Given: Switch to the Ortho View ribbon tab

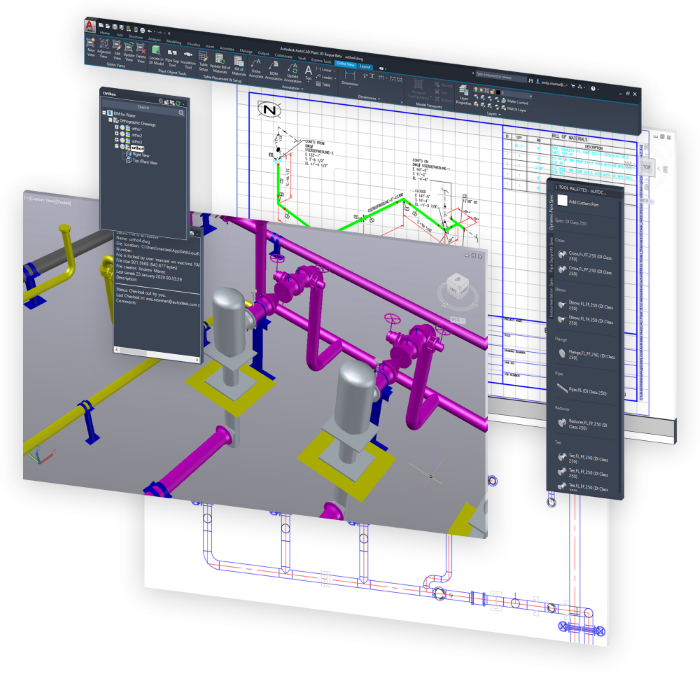Looking at the screenshot, I should tap(346, 64).
